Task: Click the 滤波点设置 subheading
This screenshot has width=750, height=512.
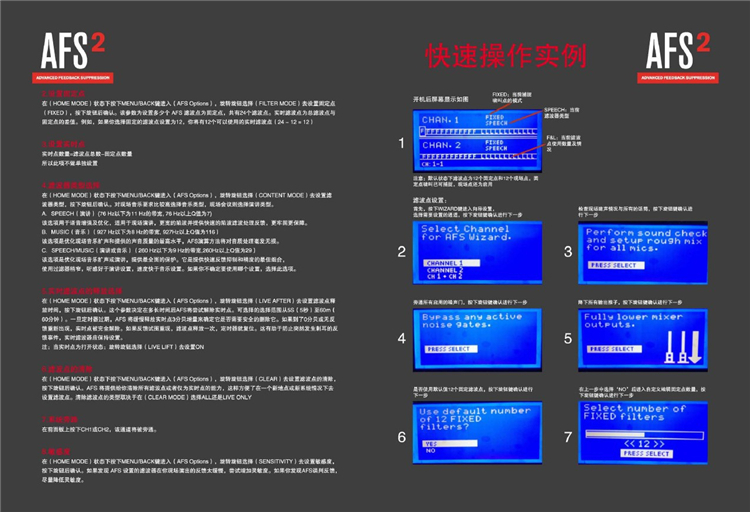Action: (x=430, y=200)
